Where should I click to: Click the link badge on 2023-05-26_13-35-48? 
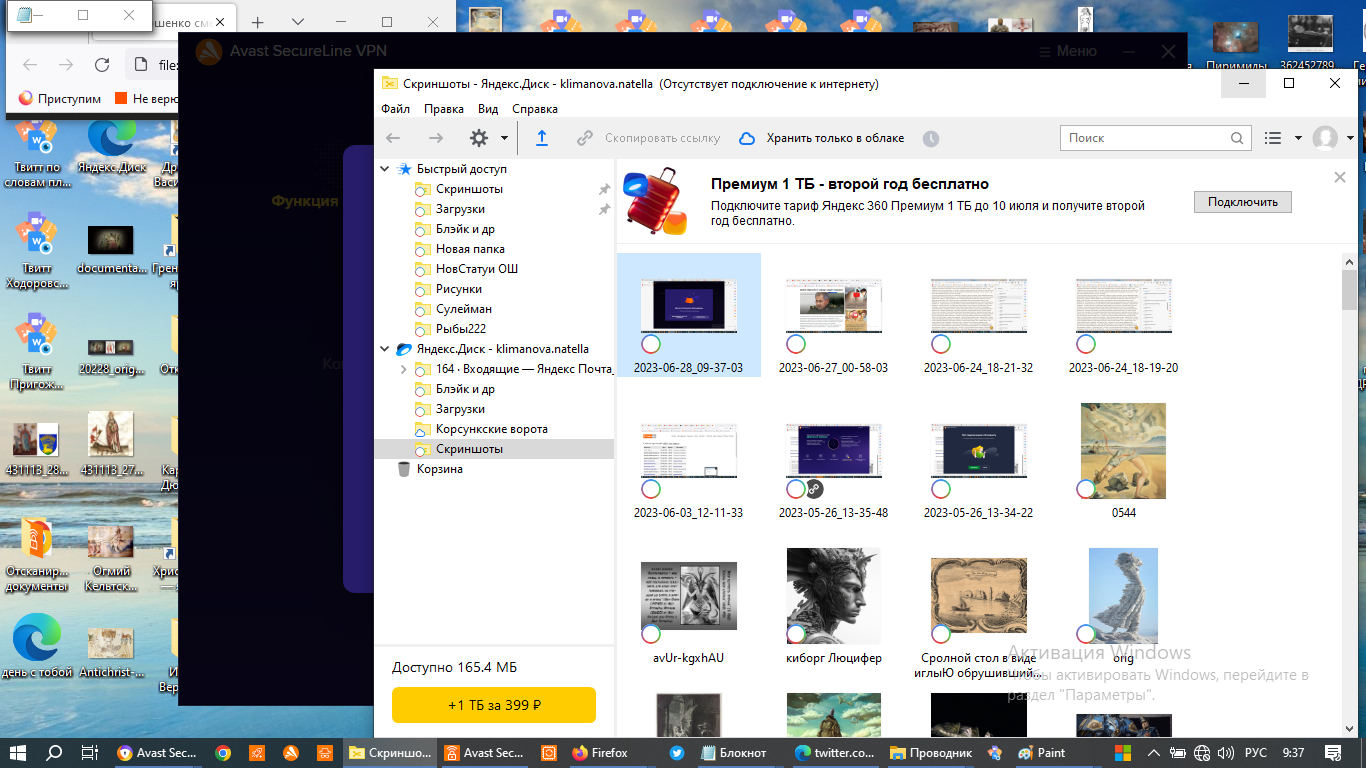coord(814,489)
